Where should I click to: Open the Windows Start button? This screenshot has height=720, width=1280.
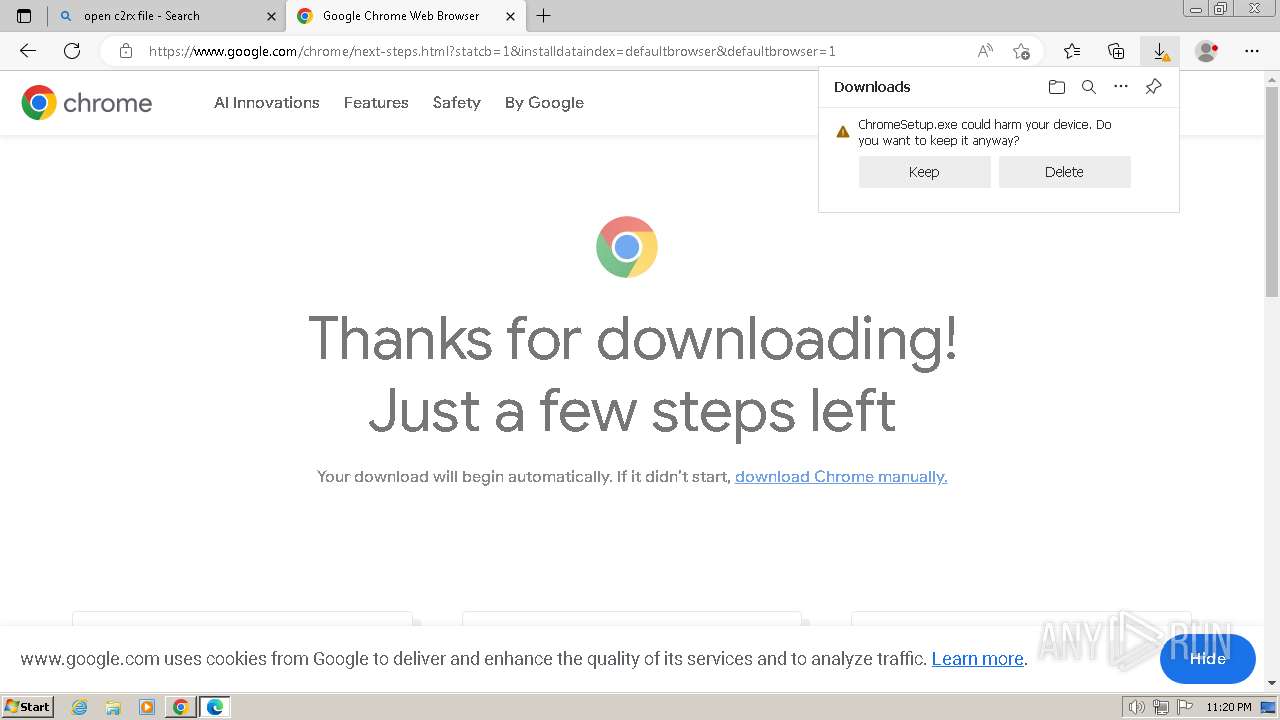click(27, 707)
